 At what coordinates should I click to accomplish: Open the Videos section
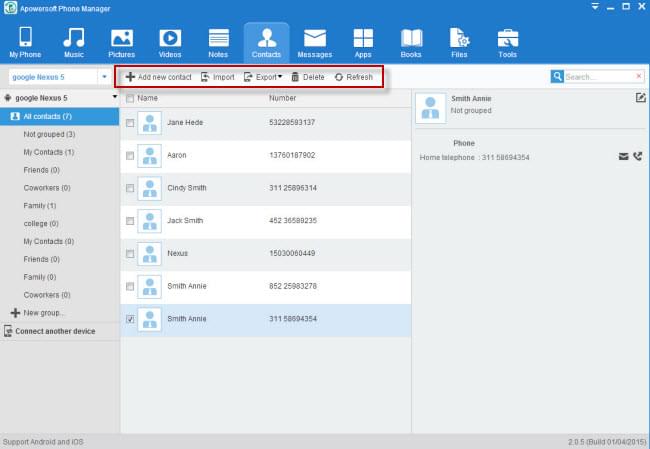point(170,43)
